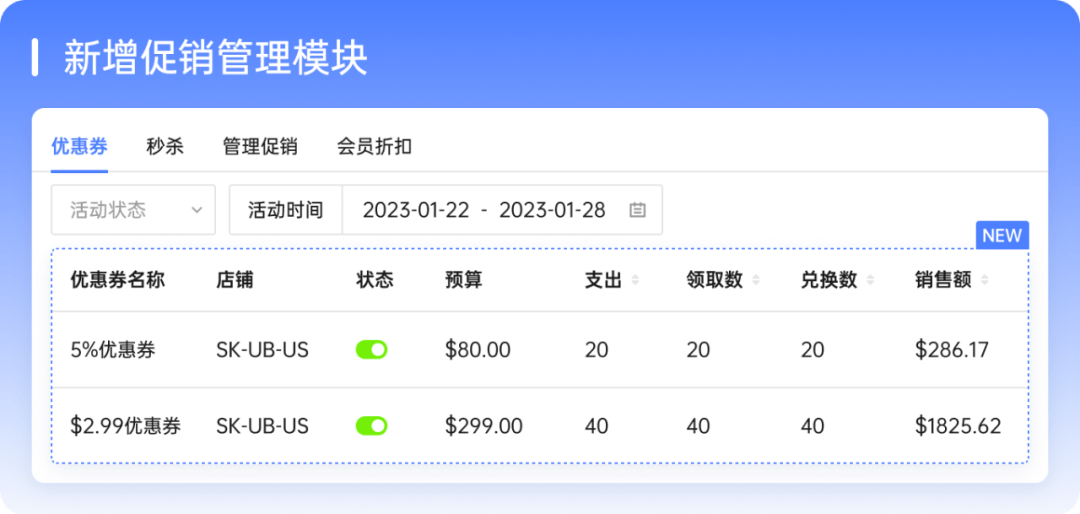The width and height of the screenshot is (1080, 514).
Task: Switch to the 优惠券 tab
Action: coord(79,147)
